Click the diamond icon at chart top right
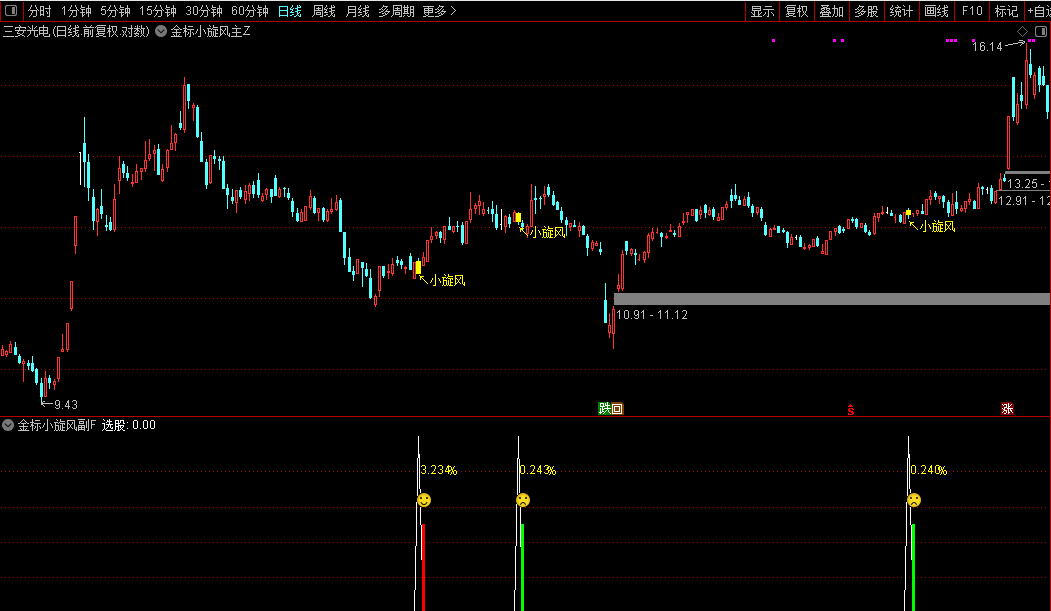This screenshot has width=1051, height=611. pos(1022,31)
